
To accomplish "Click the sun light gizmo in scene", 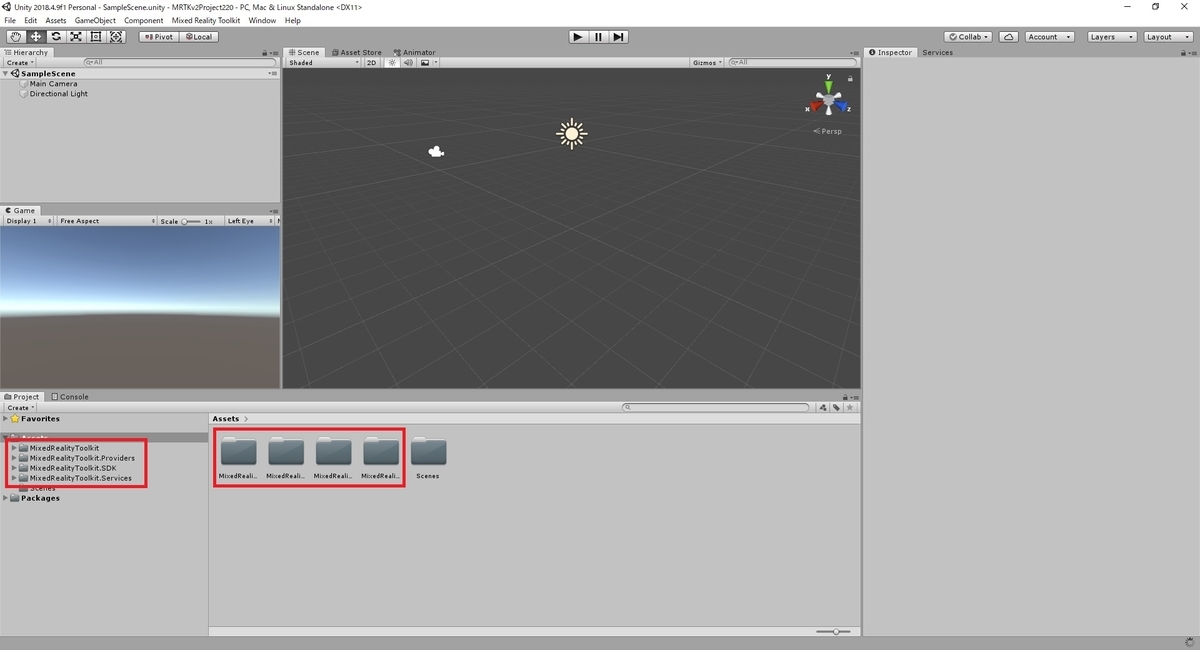I will point(572,133).
